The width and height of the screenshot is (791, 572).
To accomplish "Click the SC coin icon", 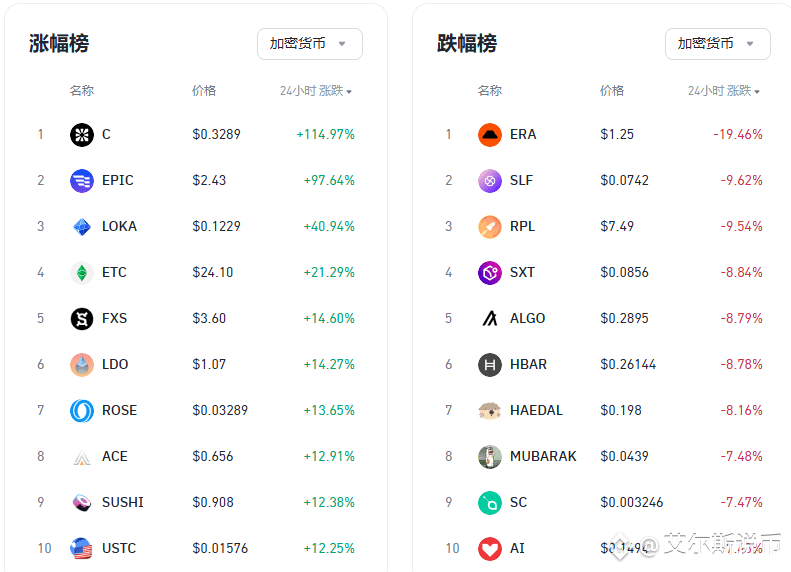I will pyautogui.click(x=490, y=502).
